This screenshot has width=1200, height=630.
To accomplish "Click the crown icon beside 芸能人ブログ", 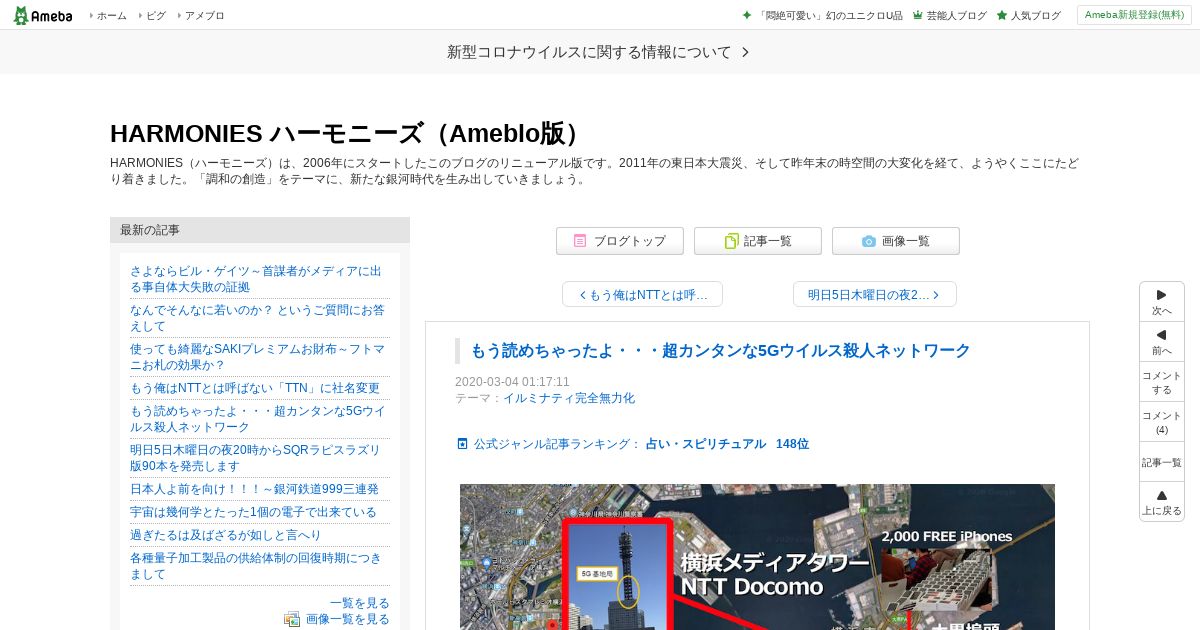I will 917,16.
